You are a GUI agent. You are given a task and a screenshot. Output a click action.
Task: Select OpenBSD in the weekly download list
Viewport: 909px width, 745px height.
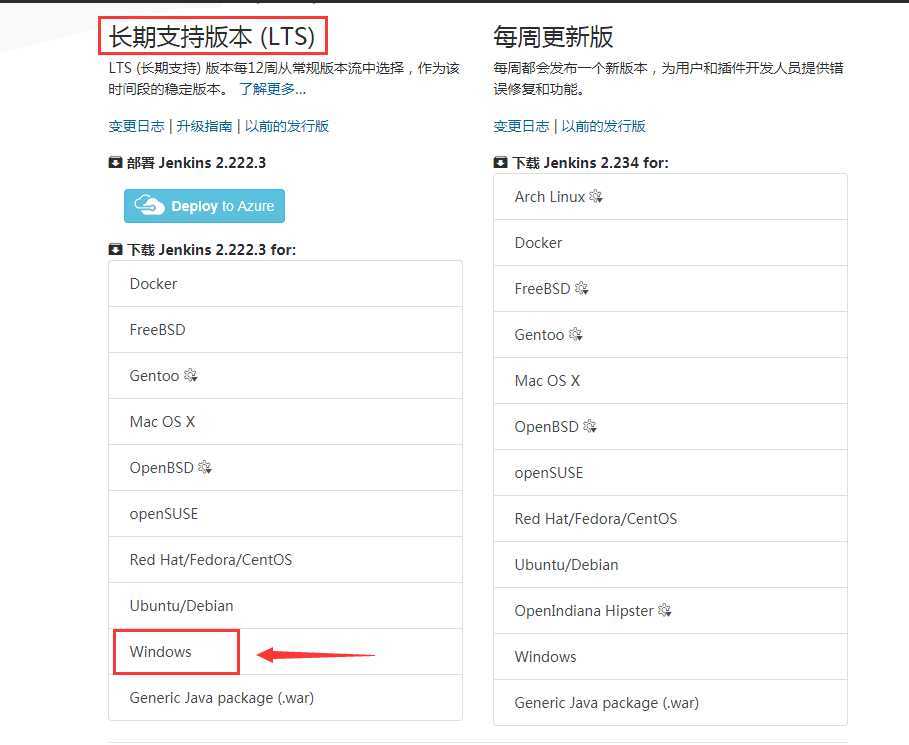pyautogui.click(x=670, y=427)
